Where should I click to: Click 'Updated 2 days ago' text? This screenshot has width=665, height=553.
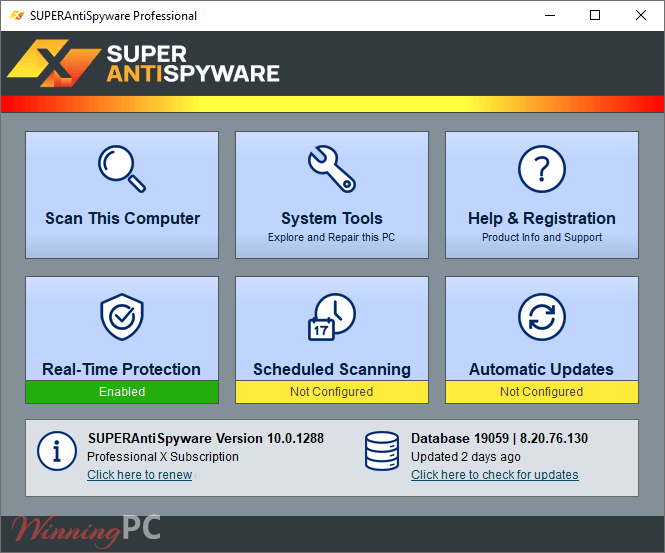pyautogui.click(x=466, y=457)
